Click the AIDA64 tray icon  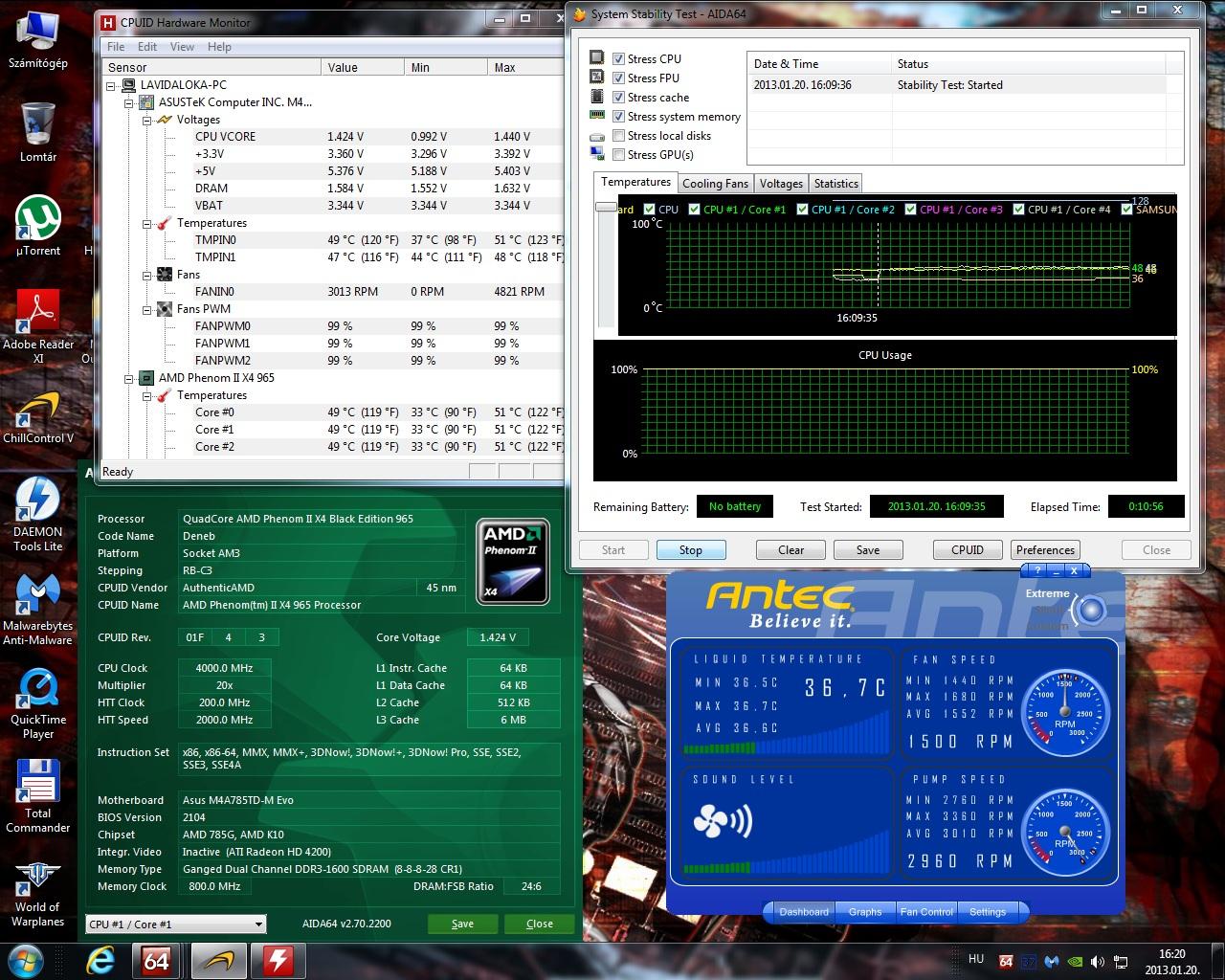[1006, 961]
